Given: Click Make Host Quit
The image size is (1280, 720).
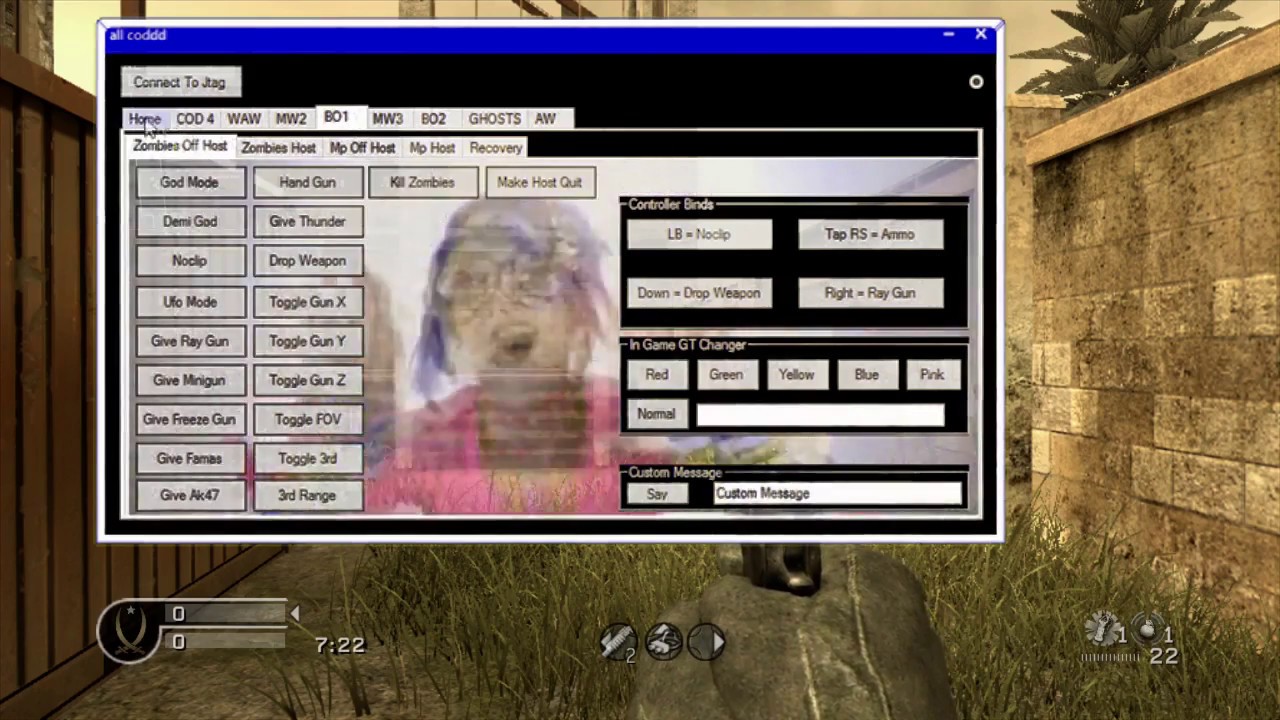Looking at the screenshot, I should [x=540, y=182].
